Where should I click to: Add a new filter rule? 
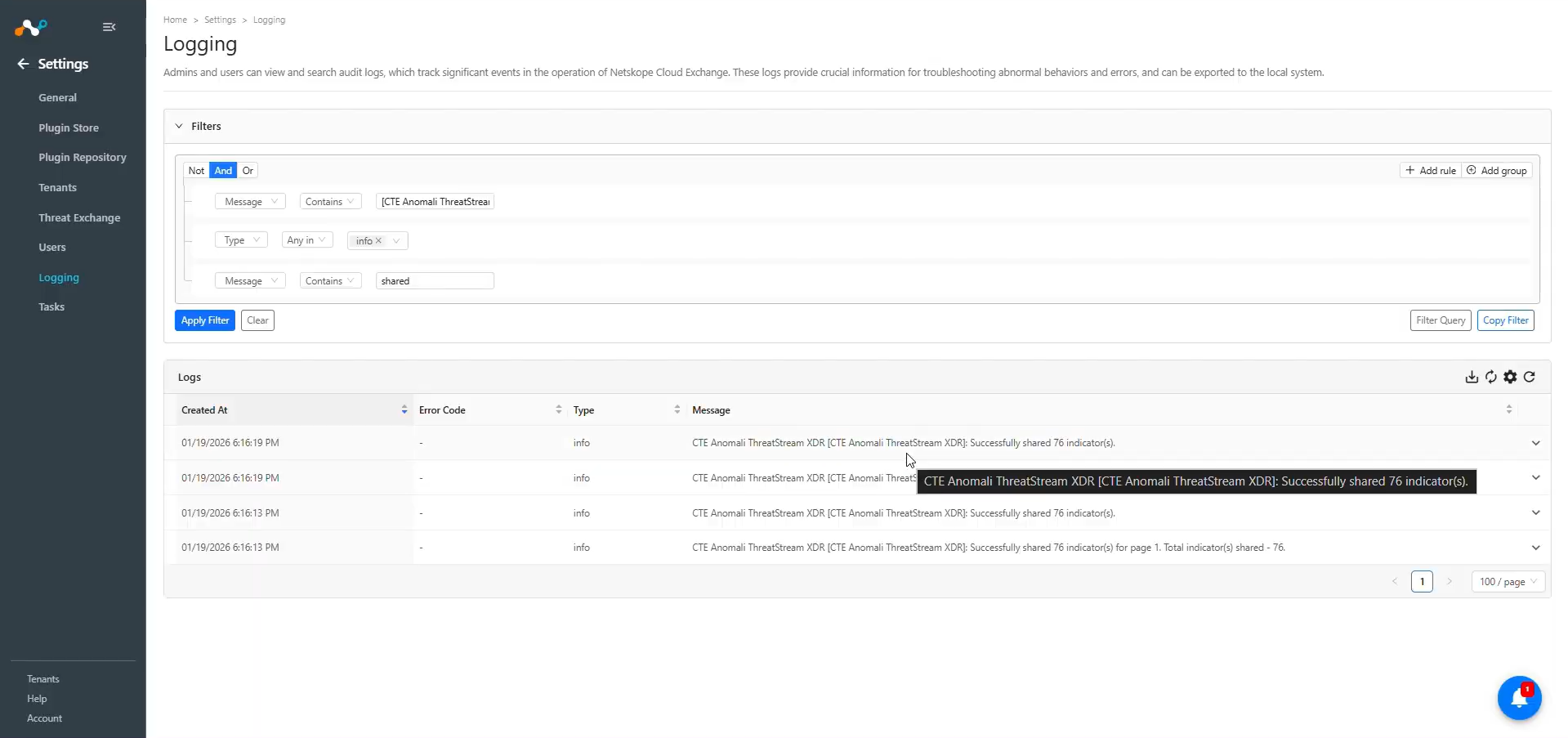tap(1431, 170)
